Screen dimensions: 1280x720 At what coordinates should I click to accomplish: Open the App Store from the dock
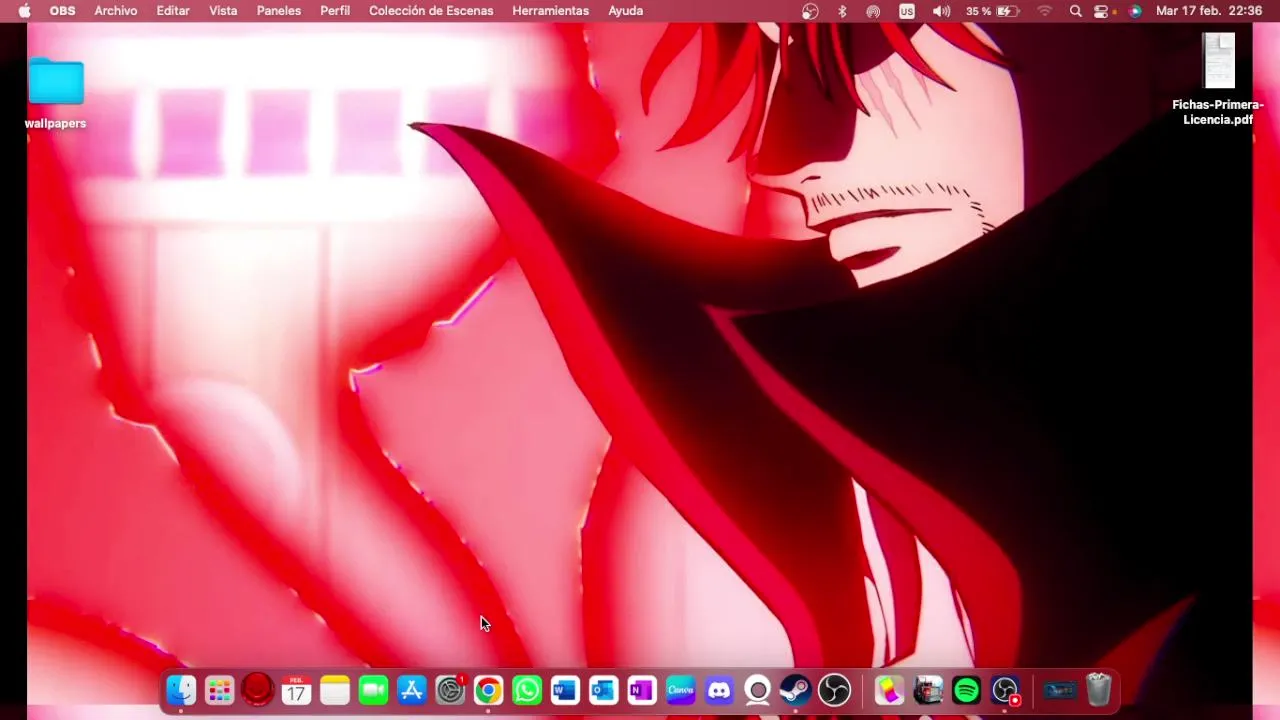click(x=412, y=690)
